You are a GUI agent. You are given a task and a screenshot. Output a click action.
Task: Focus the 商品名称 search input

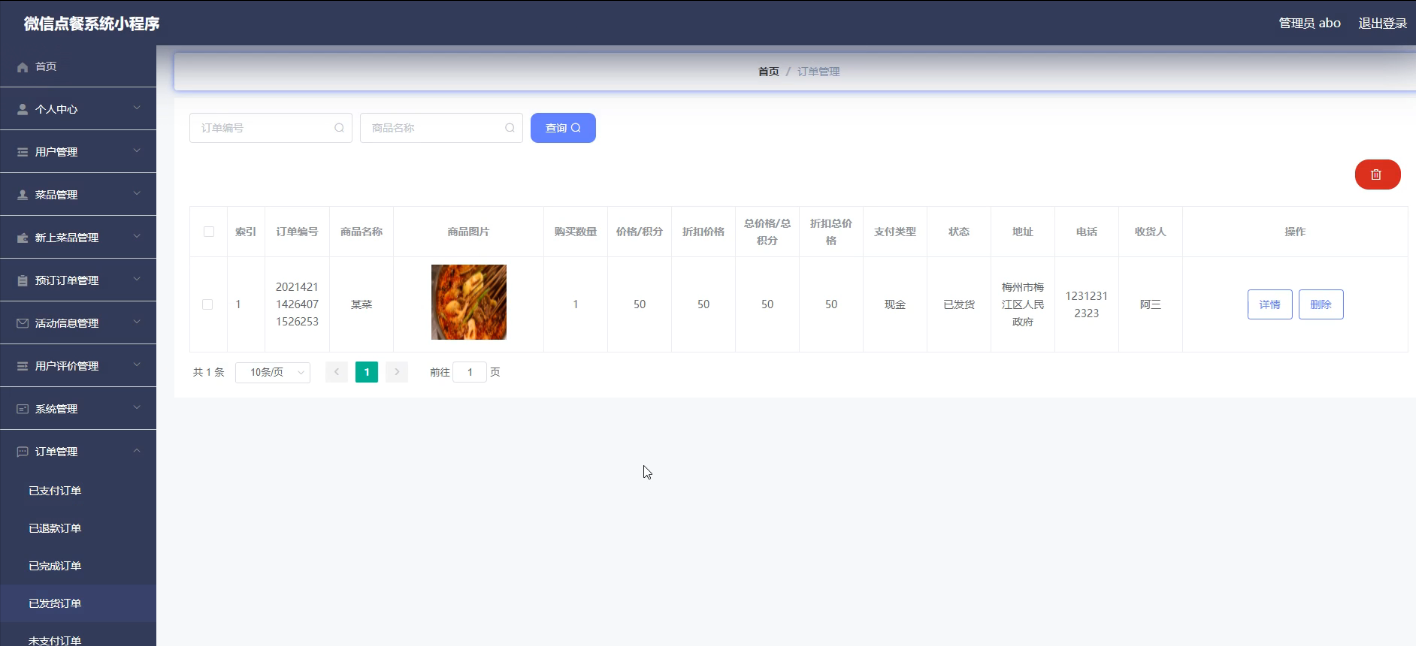pos(441,128)
